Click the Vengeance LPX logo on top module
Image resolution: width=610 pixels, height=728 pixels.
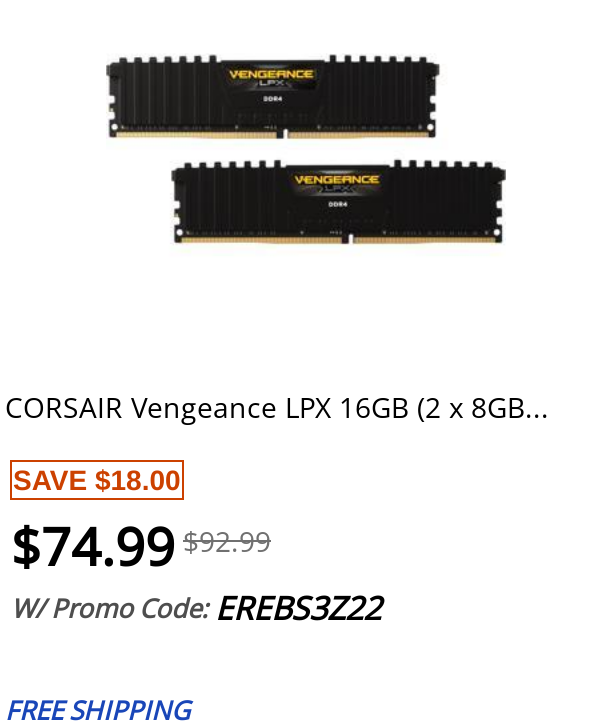tap(271, 78)
